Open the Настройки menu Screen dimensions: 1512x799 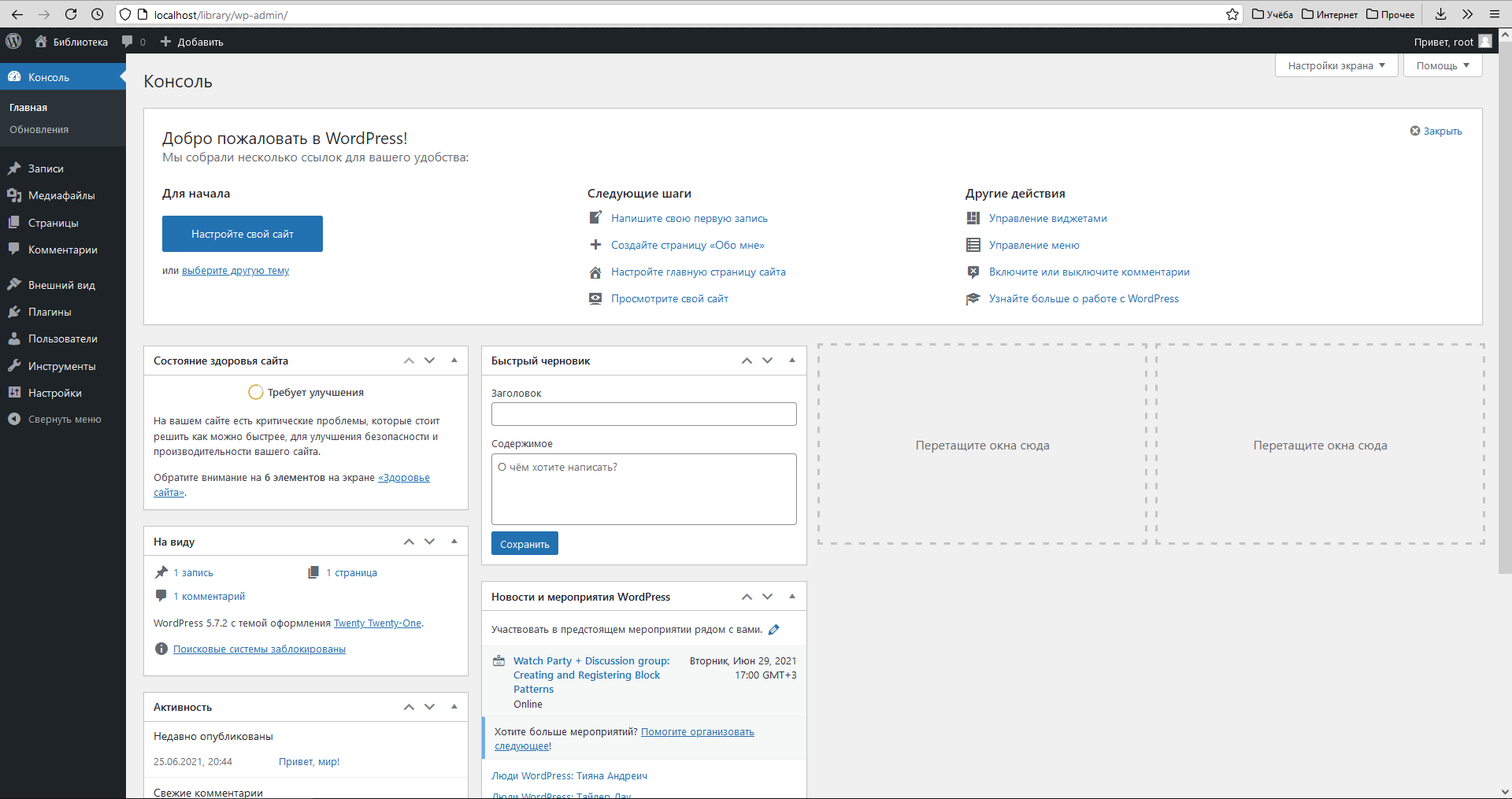click(x=63, y=393)
